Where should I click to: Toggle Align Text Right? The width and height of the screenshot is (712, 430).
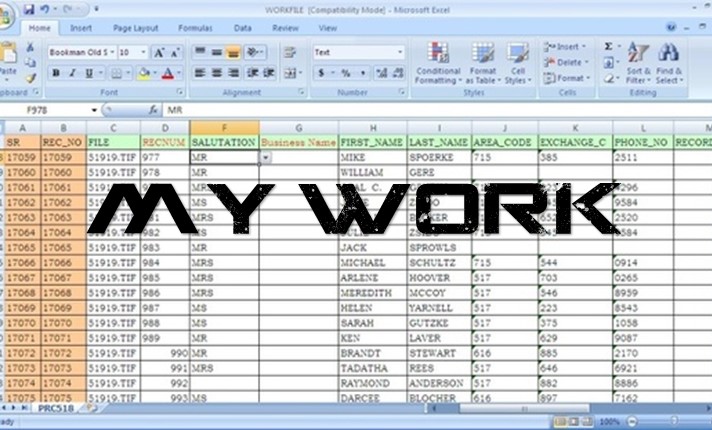coord(233,73)
